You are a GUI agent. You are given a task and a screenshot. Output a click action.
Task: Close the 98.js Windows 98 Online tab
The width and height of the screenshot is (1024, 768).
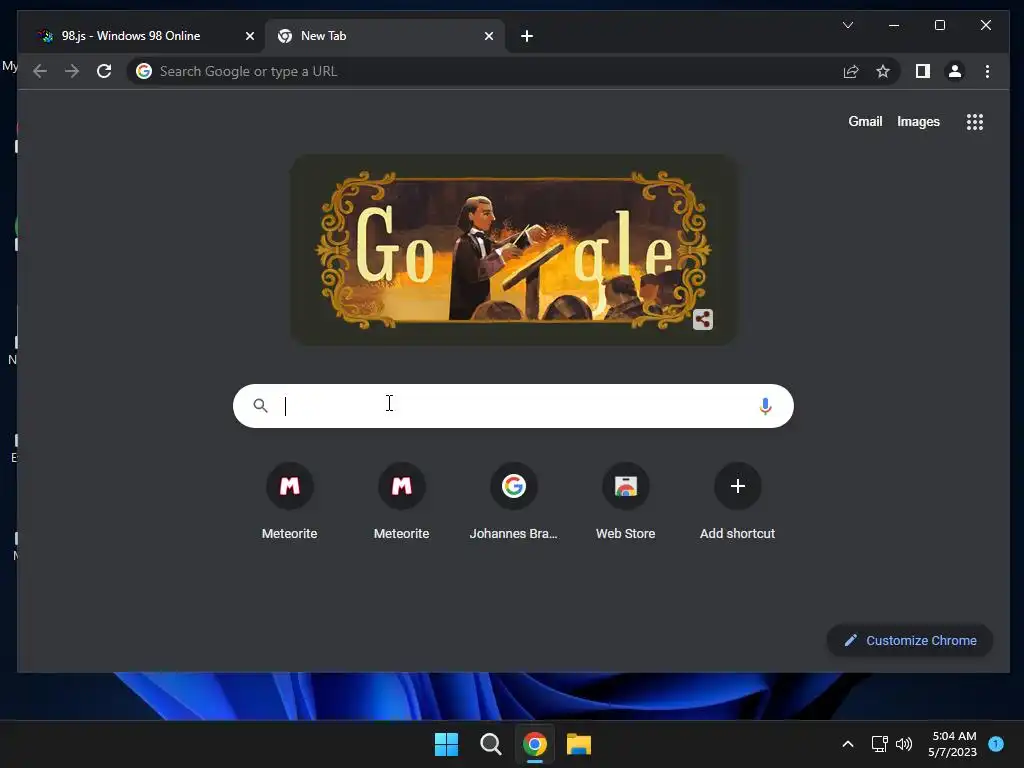click(x=249, y=36)
